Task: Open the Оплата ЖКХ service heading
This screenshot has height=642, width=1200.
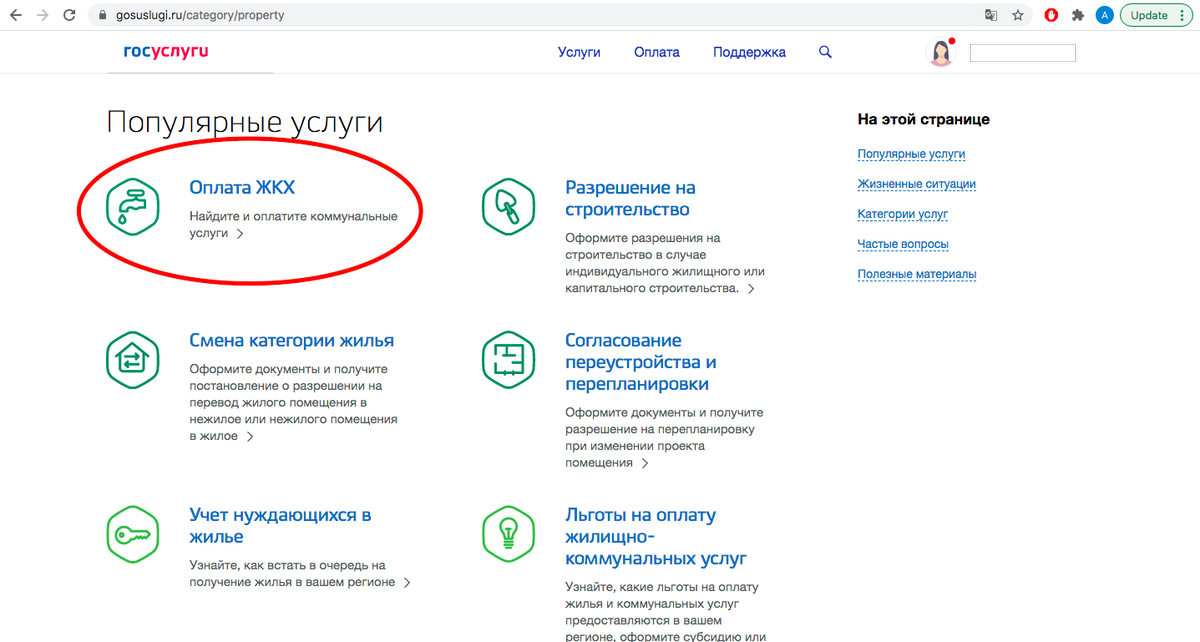Action: click(x=242, y=188)
